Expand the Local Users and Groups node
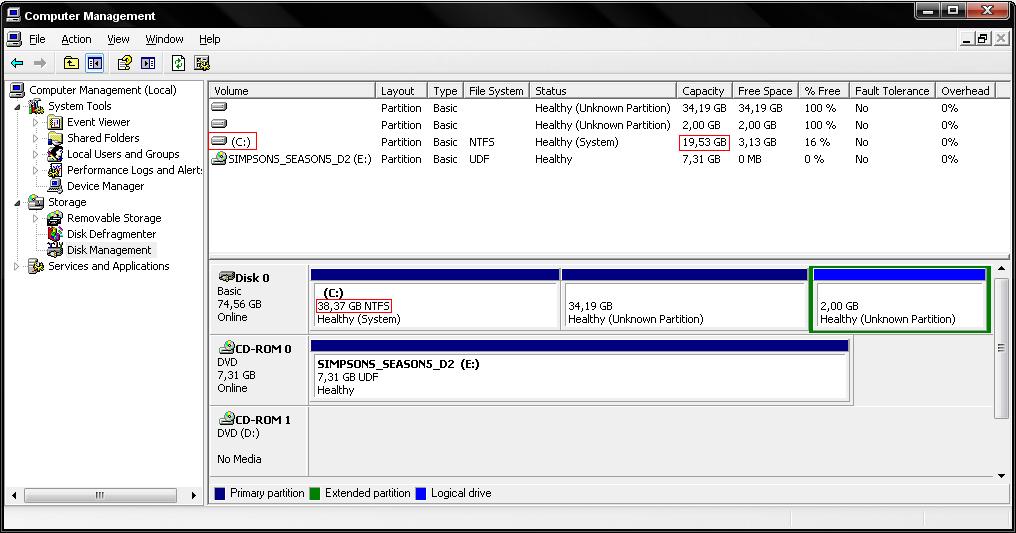The height and width of the screenshot is (533, 1016). (x=36, y=154)
